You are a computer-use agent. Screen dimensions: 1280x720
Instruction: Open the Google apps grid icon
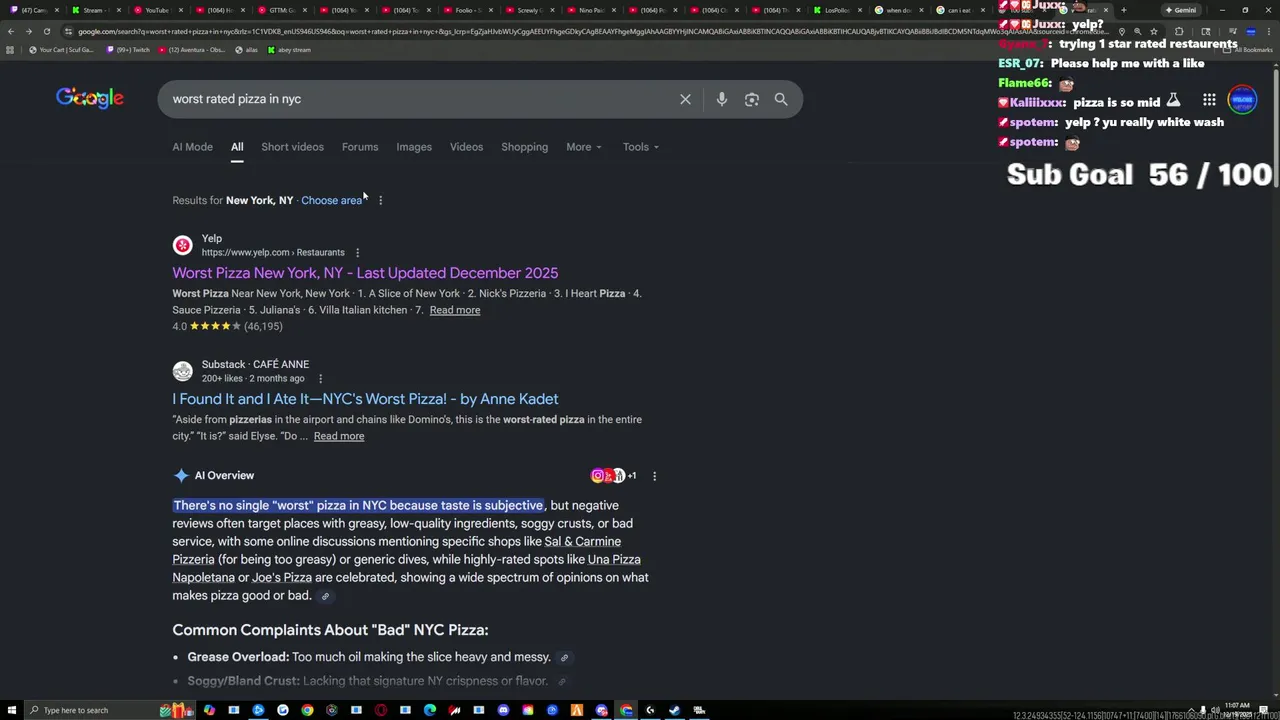coord(1209,100)
